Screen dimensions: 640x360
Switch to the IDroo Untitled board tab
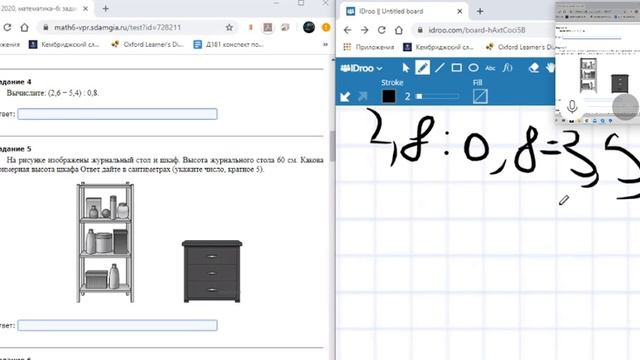click(x=391, y=11)
